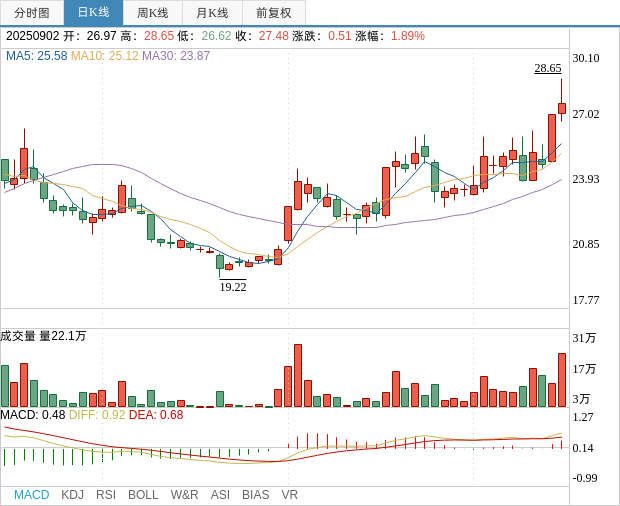Show the W&R indicator
Screen dimensions: 620x506
[x=184, y=495]
